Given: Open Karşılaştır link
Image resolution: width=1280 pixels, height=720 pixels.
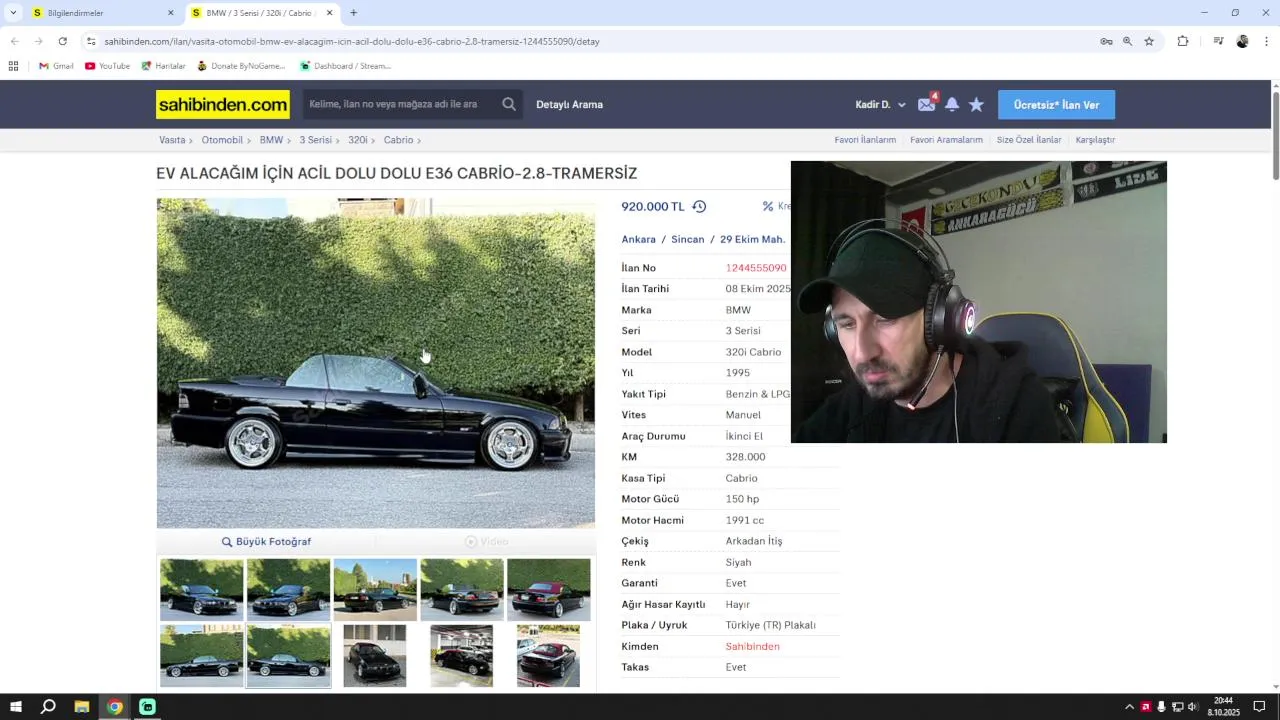Looking at the screenshot, I should [1095, 140].
